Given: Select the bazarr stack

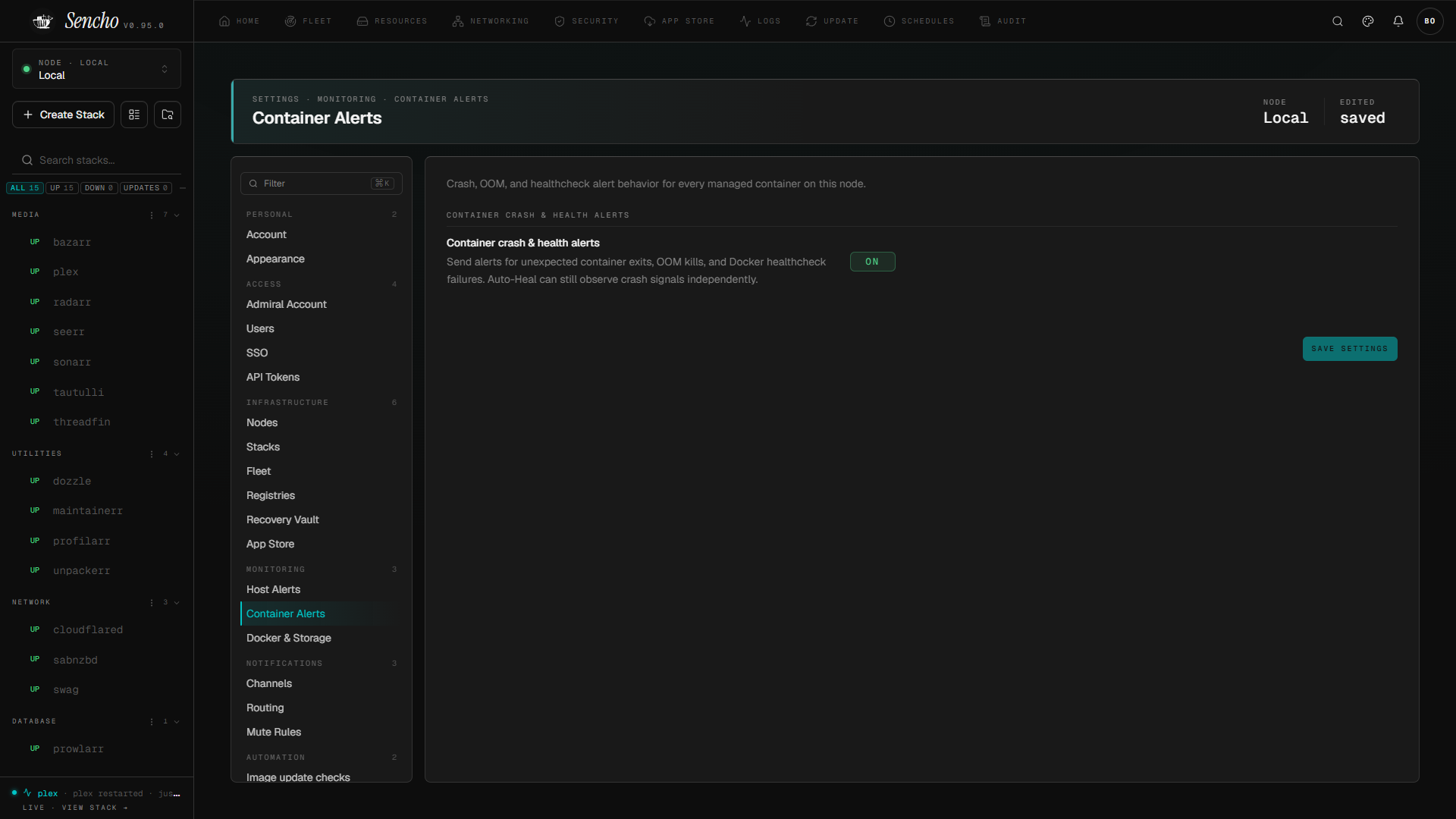Looking at the screenshot, I should point(96,242).
